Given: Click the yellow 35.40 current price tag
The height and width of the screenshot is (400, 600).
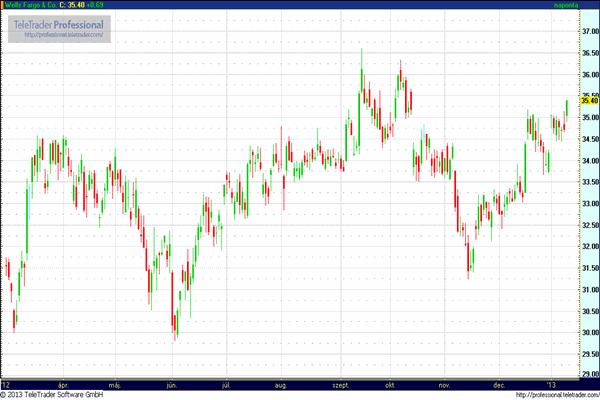Looking at the screenshot, I should pyautogui.click(x=588, y=101).
